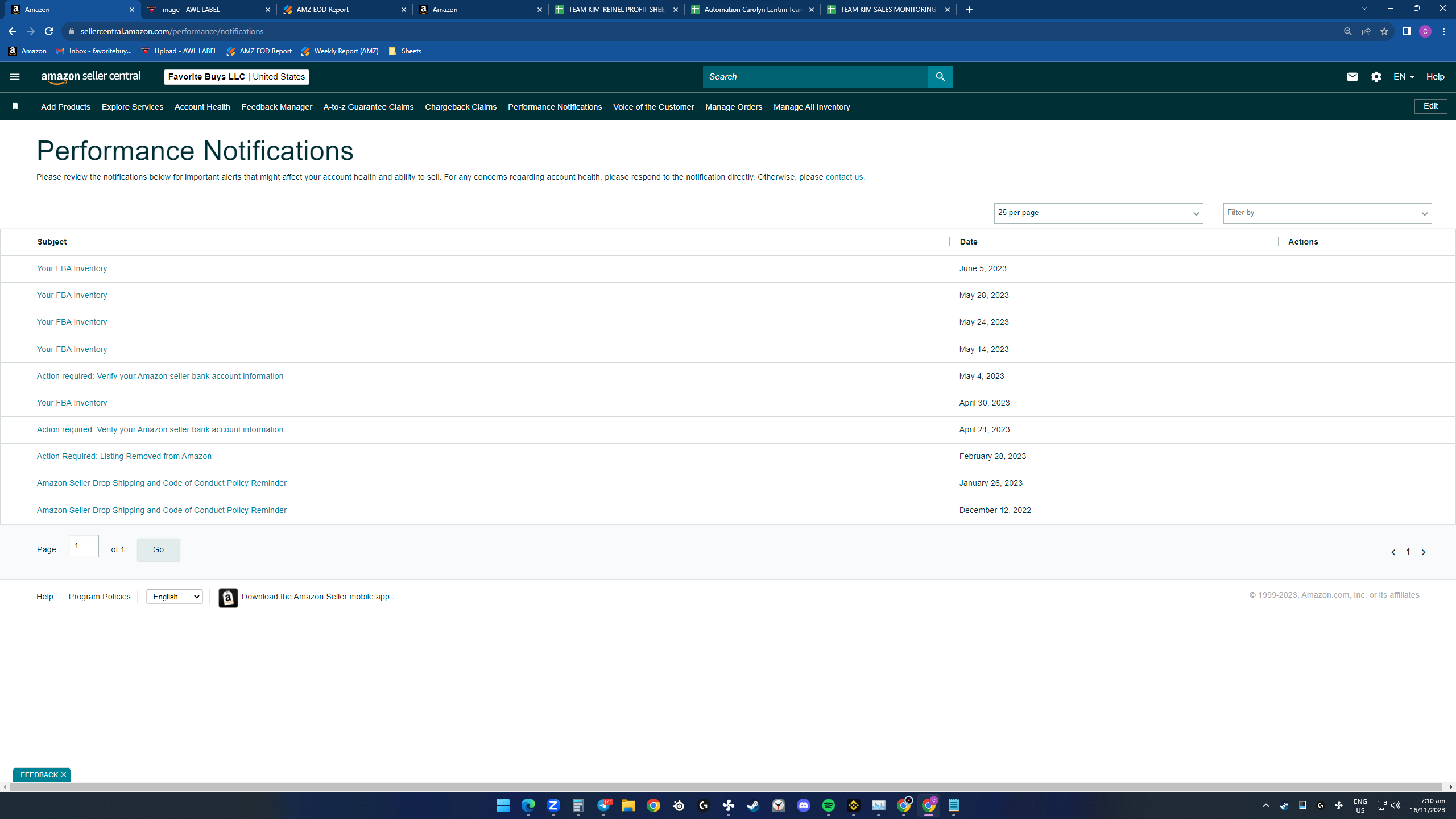Viewport: 1456px width, 819px height.
Task: Open Manage All Inventory
Action: pos(812,107)
